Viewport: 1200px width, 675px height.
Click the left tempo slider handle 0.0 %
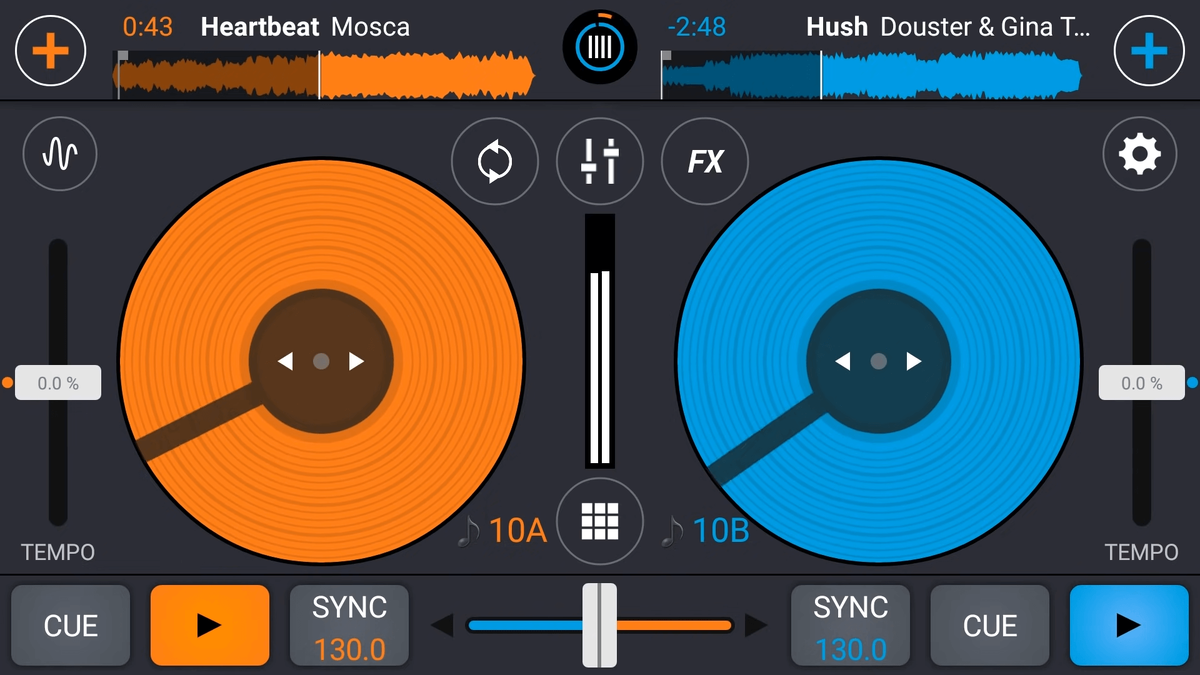pos(58,383)
